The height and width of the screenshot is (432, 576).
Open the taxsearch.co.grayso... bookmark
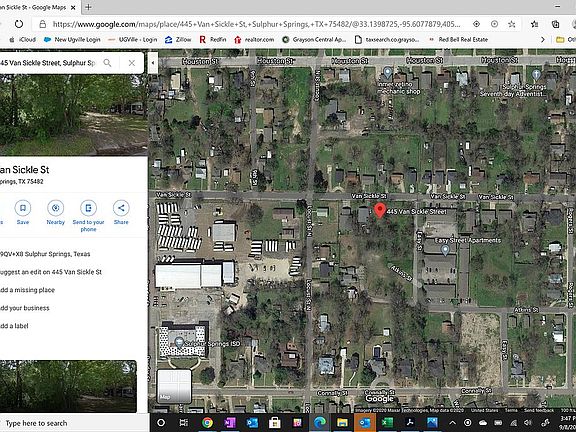pos(387,39)
